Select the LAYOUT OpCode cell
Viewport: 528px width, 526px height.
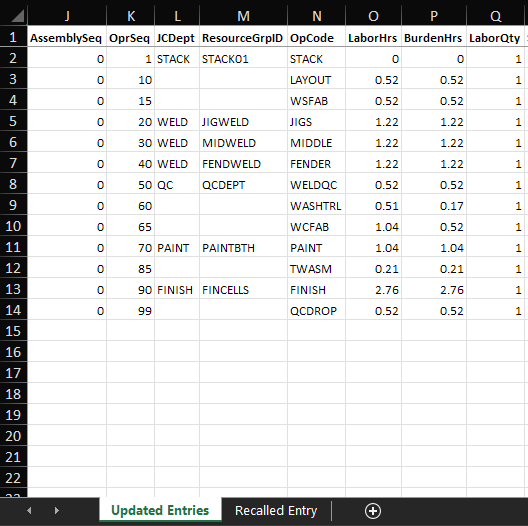click(317, 79)
